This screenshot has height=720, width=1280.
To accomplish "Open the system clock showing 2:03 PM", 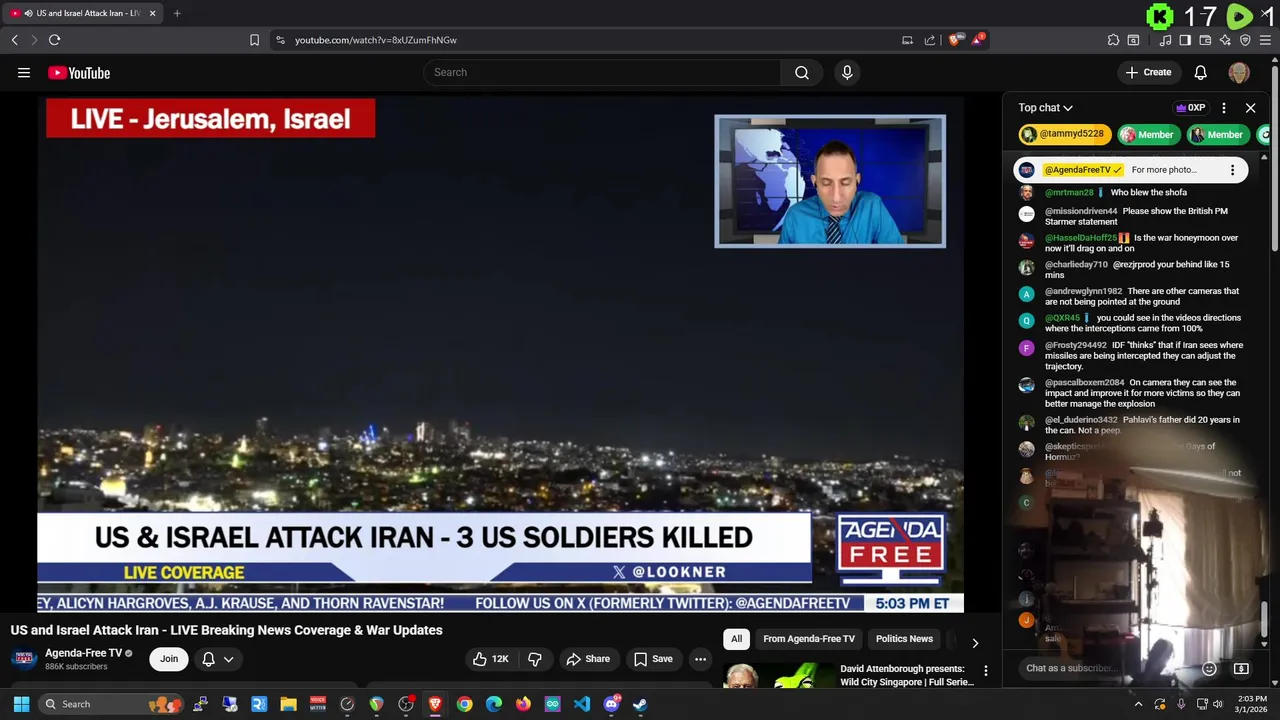I will click(x=1252, y=704).
